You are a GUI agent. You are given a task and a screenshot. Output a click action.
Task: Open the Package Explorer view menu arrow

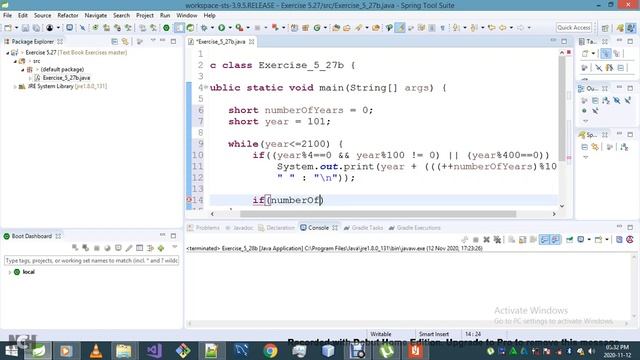coord(153,41)
